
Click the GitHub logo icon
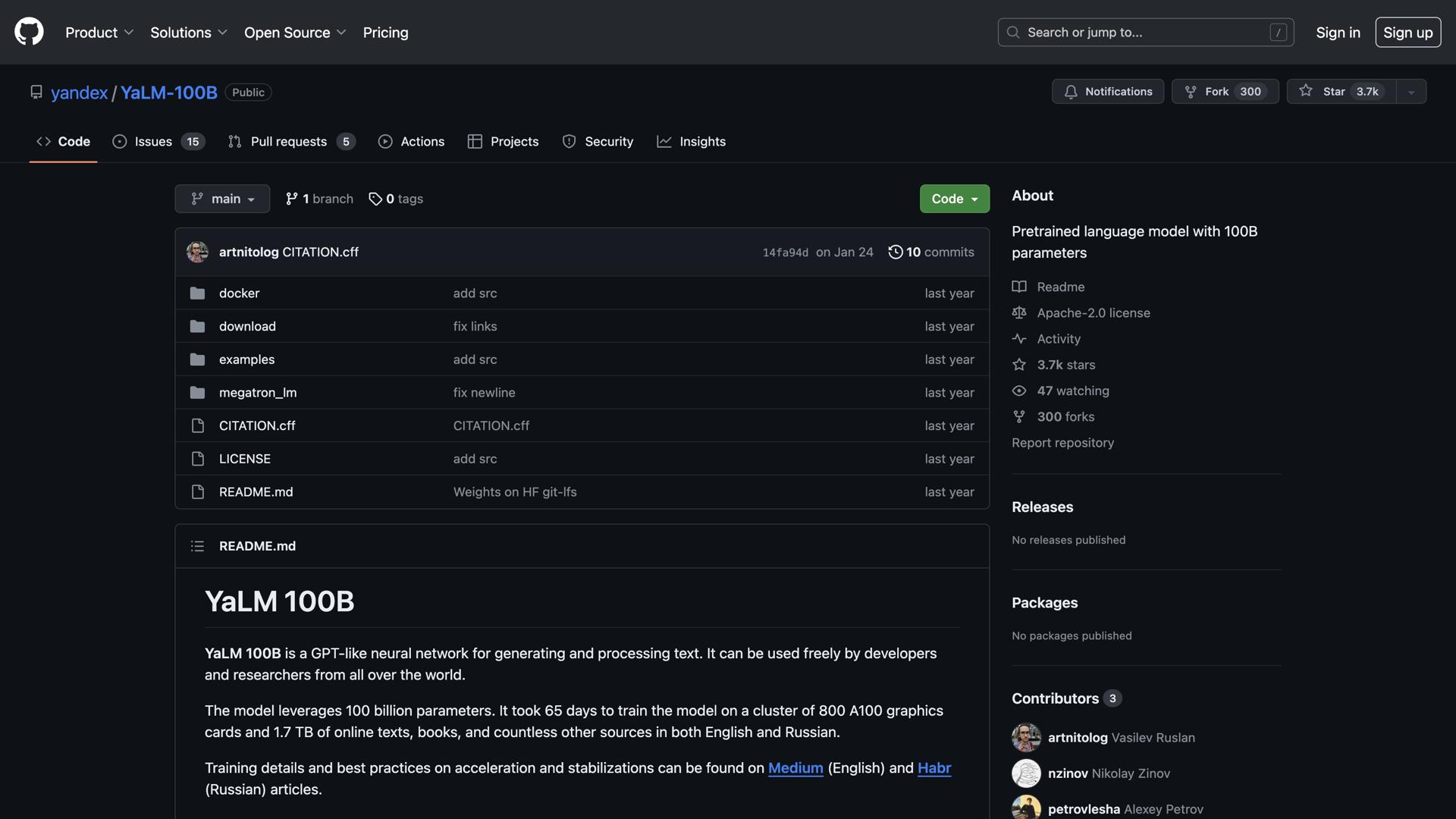pos(29,32)
